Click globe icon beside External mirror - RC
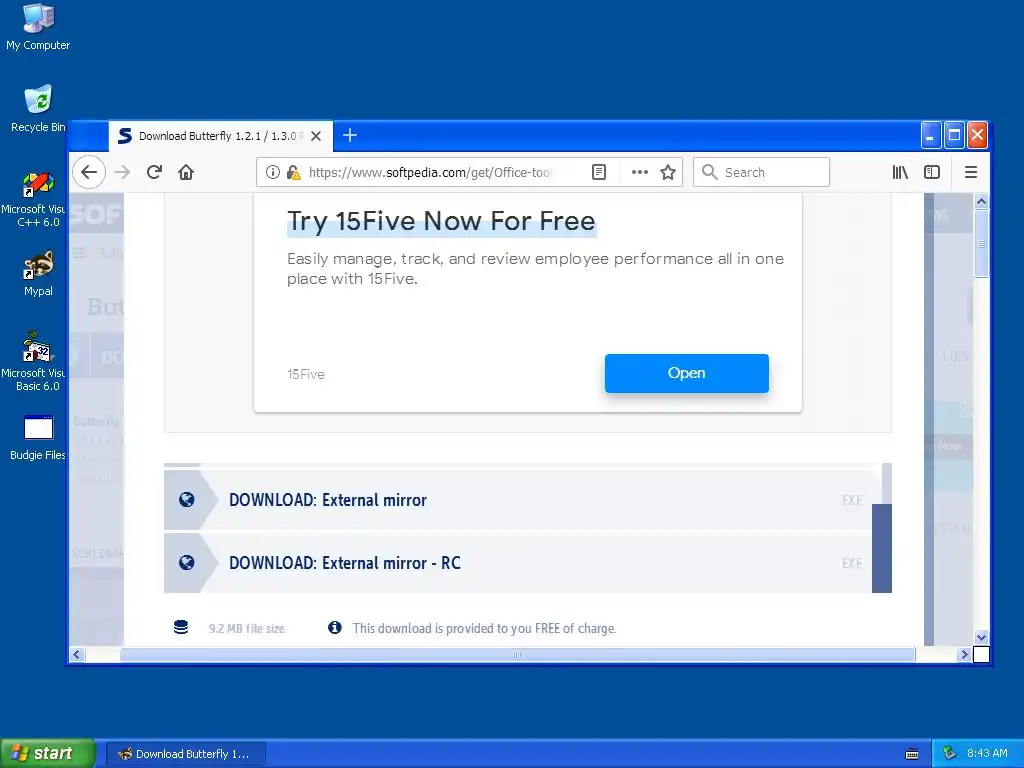The width and height of the screenshot is (1024, 768). pyautogui.click(x=187, y=563)
